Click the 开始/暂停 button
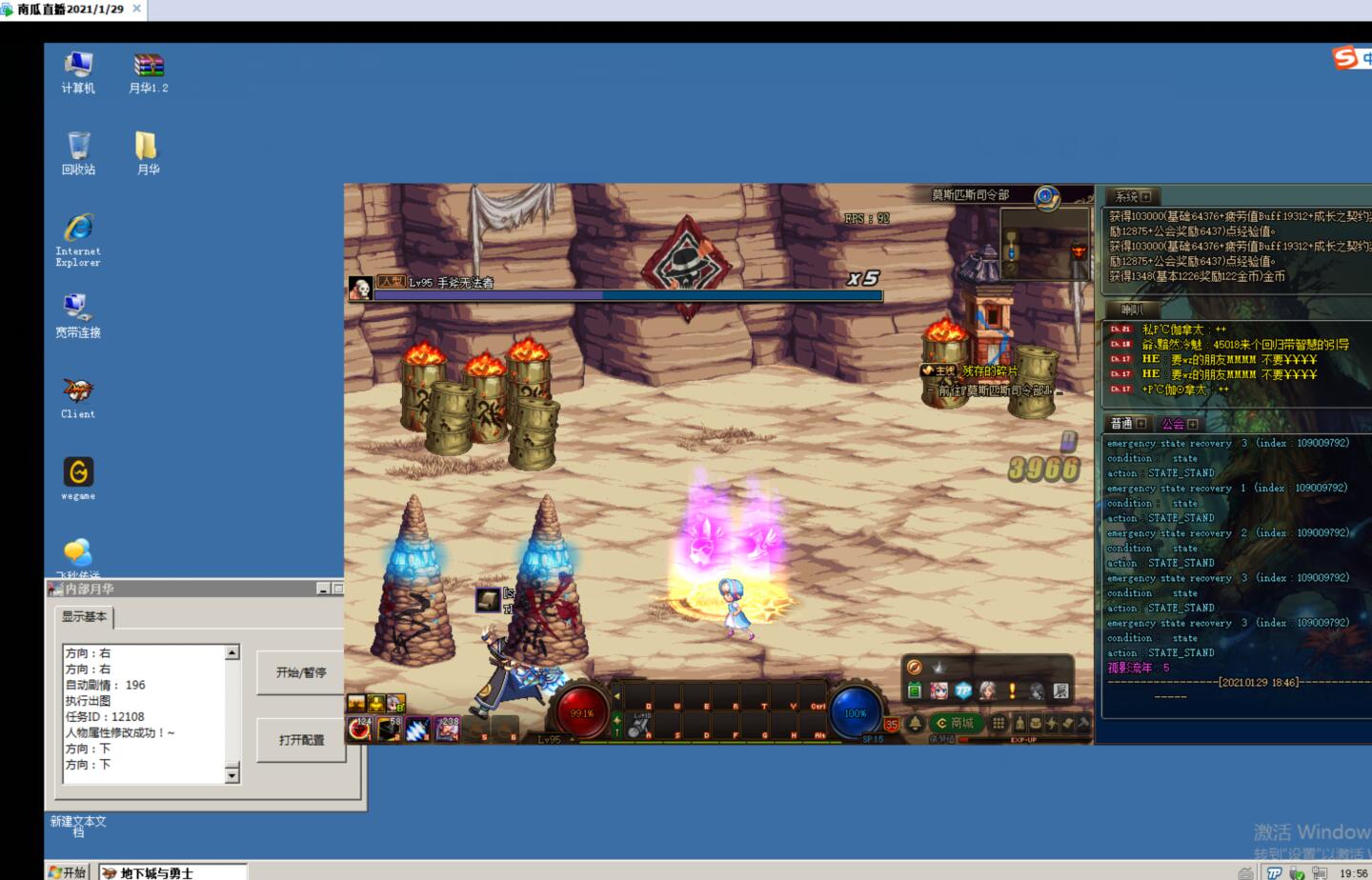Screen dimensions: 1372x880 (301, 672)
